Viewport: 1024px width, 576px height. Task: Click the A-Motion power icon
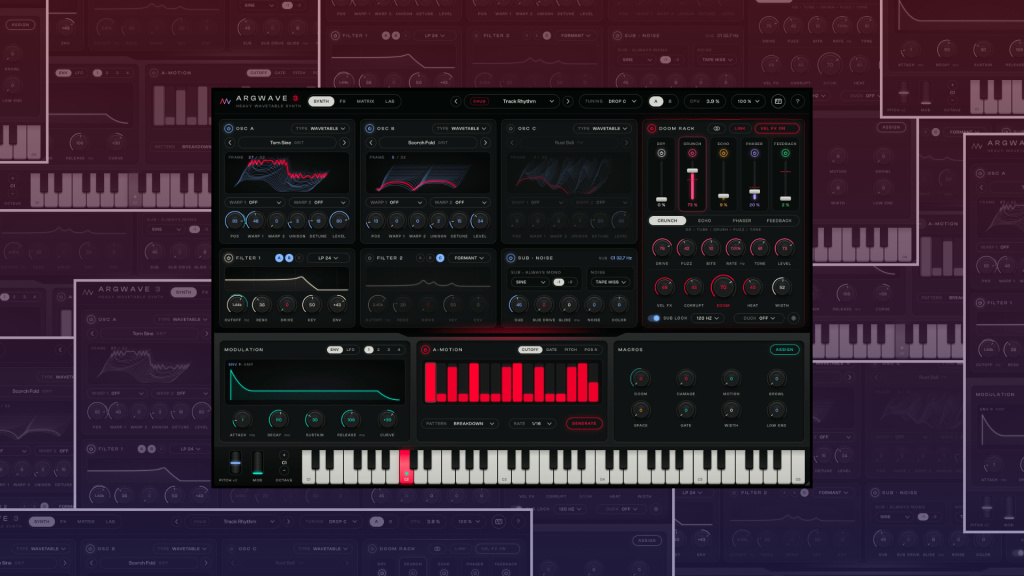click(425, 349)
